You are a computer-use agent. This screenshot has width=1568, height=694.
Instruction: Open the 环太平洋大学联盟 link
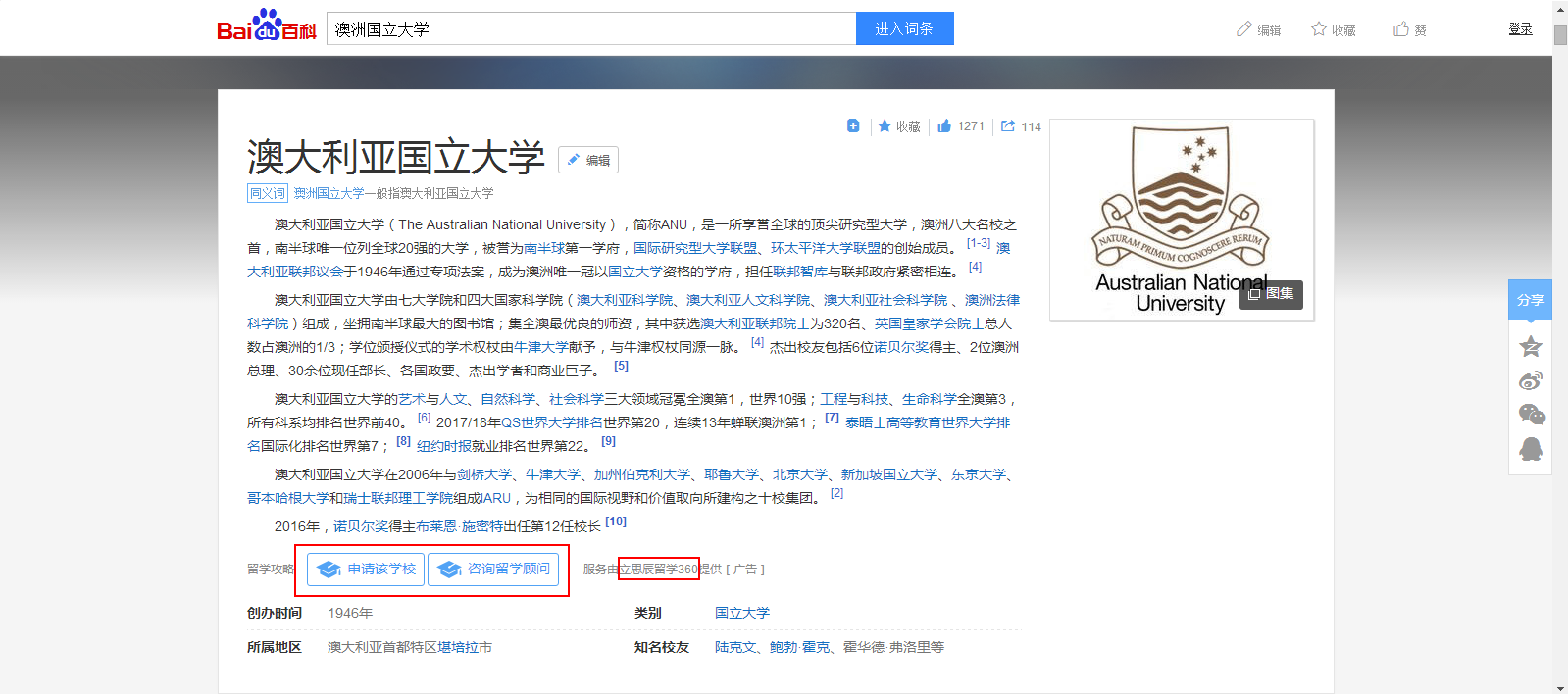[826, 248]
